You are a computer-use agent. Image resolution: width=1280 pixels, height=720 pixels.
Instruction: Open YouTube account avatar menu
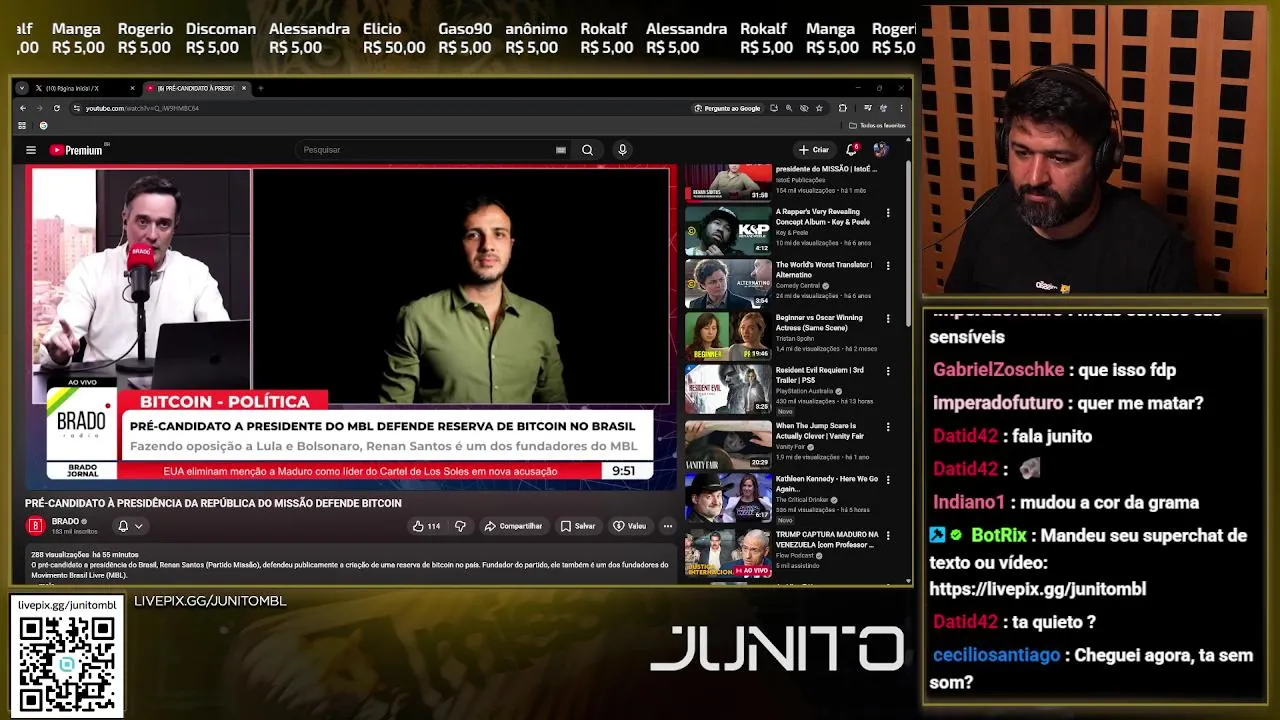pos(881,150)
